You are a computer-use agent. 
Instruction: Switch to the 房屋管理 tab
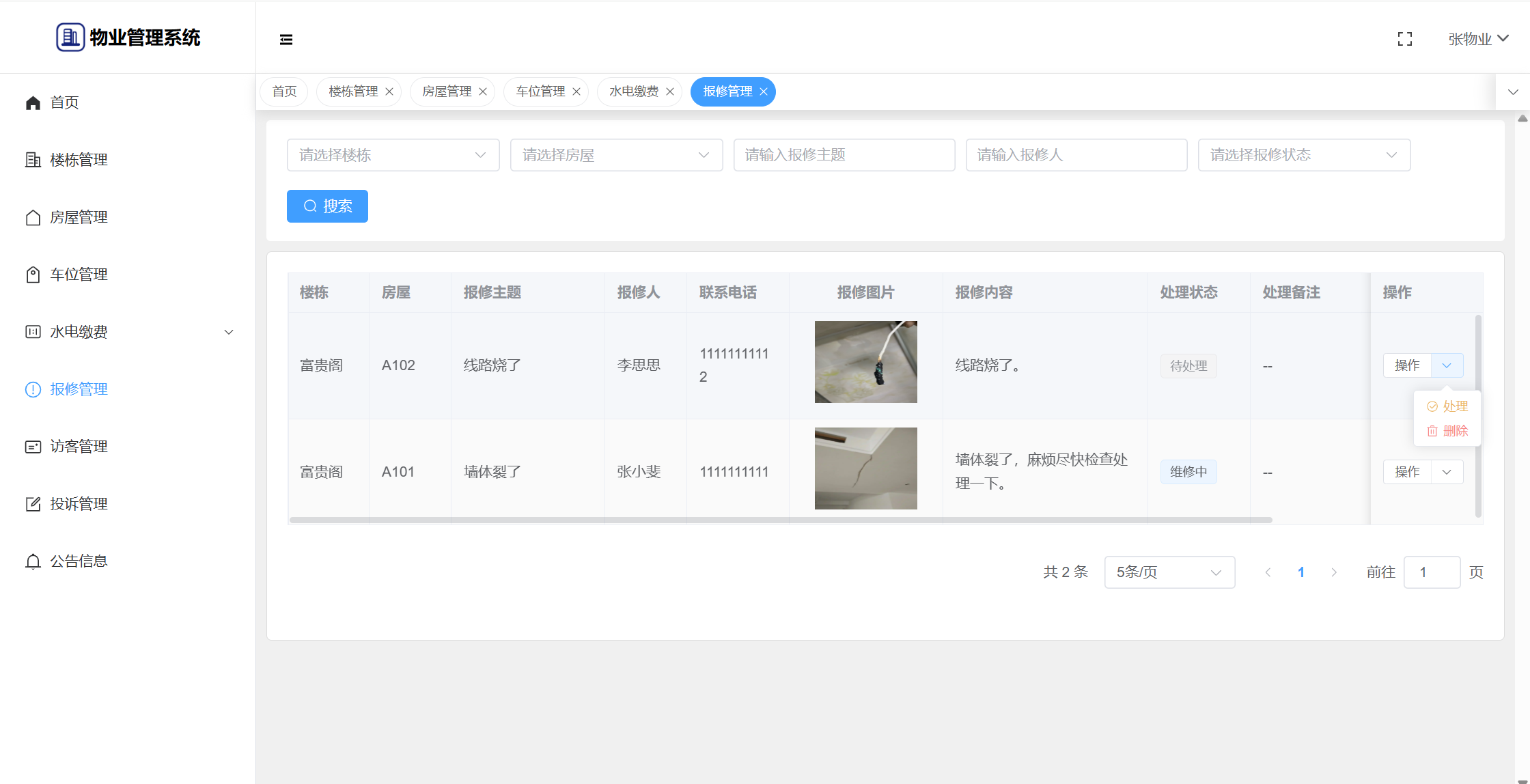click(447, 92)
